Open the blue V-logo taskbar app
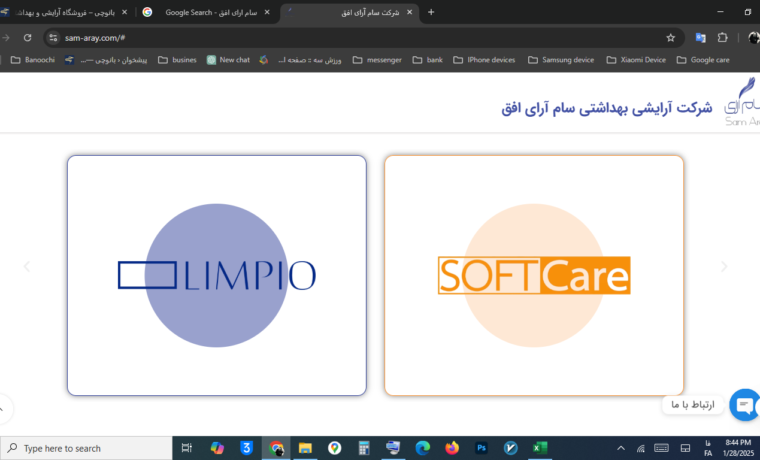Screen dimensions: 760x460 [510, 448]
